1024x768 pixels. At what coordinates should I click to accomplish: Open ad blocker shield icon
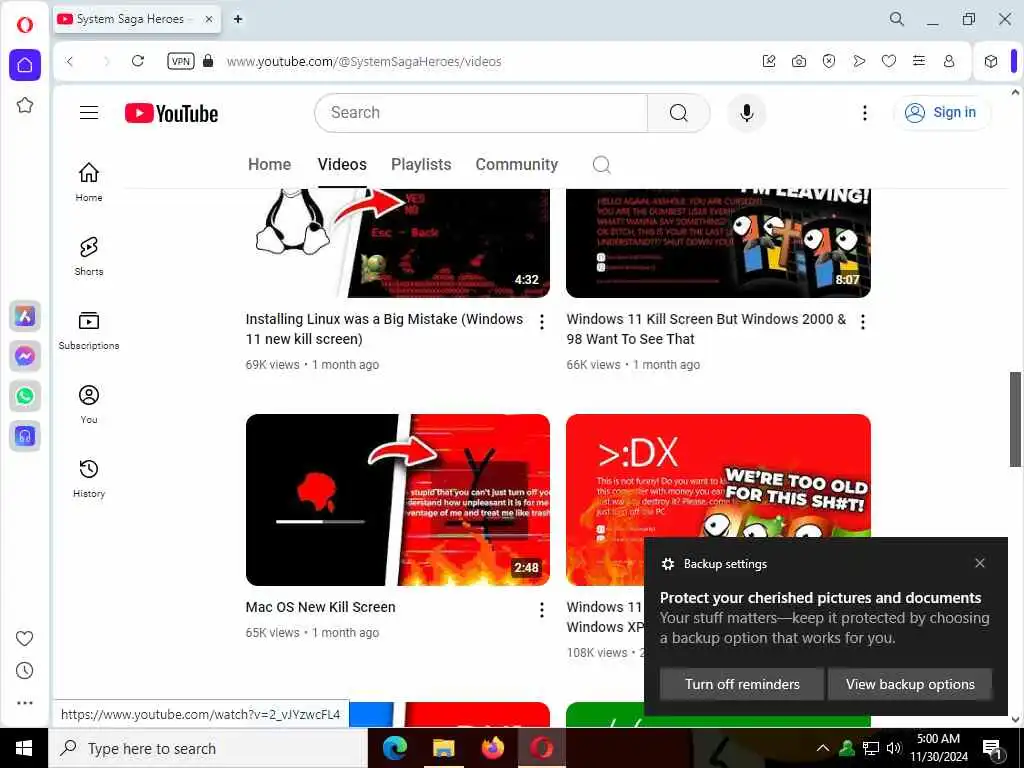click(829, 61)
